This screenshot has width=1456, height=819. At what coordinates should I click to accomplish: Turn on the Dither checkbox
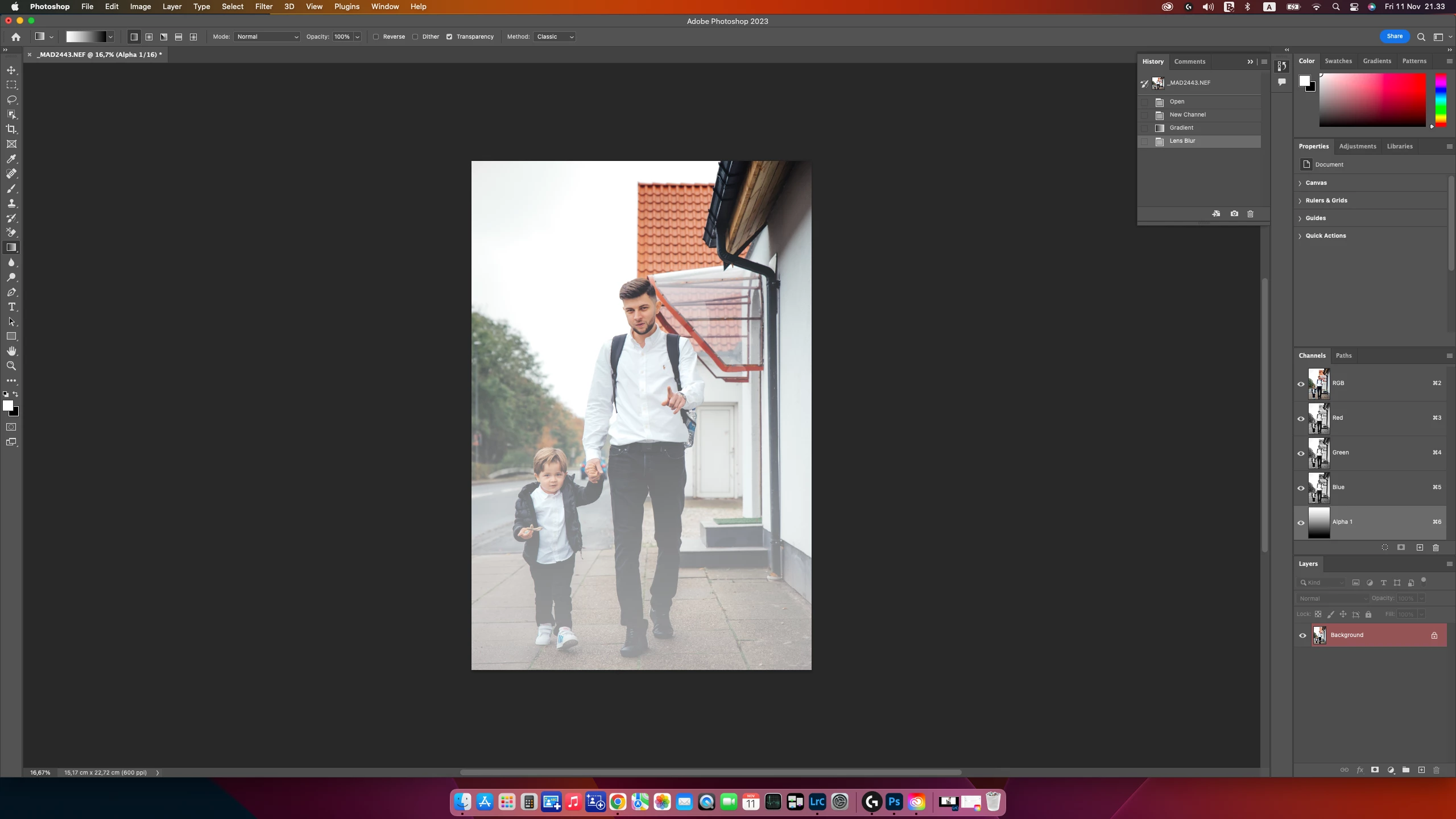tap(415, 36)
